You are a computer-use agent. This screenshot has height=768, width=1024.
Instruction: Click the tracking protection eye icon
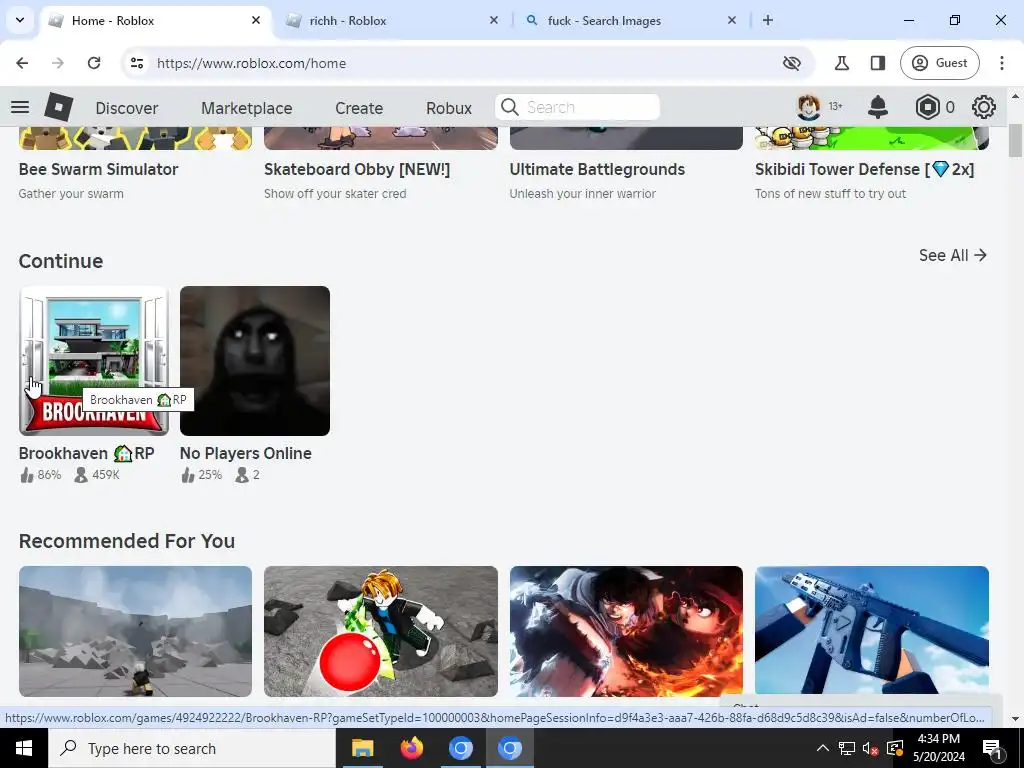click(x=792, y=63)
